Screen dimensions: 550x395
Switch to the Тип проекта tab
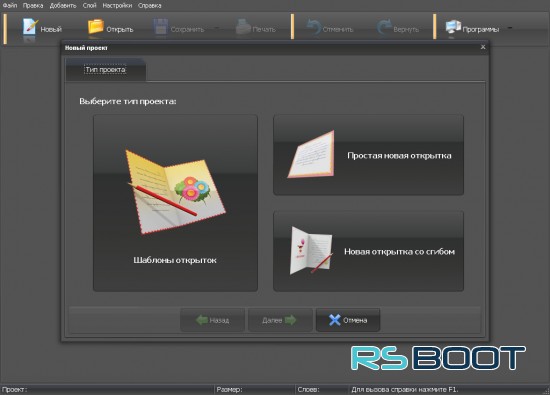[x=106, y=69]
